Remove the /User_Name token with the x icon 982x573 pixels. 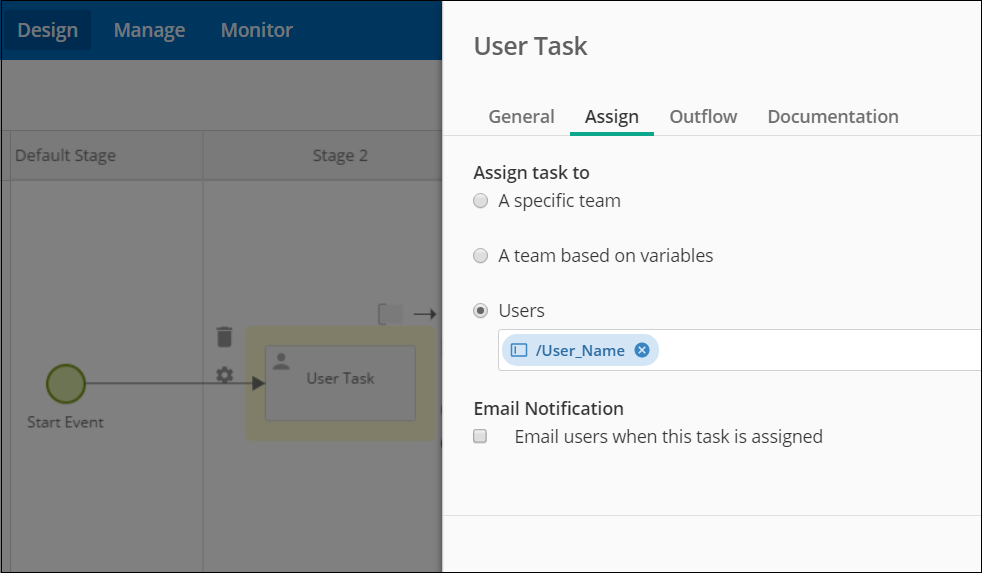click(x=641, y=350)
